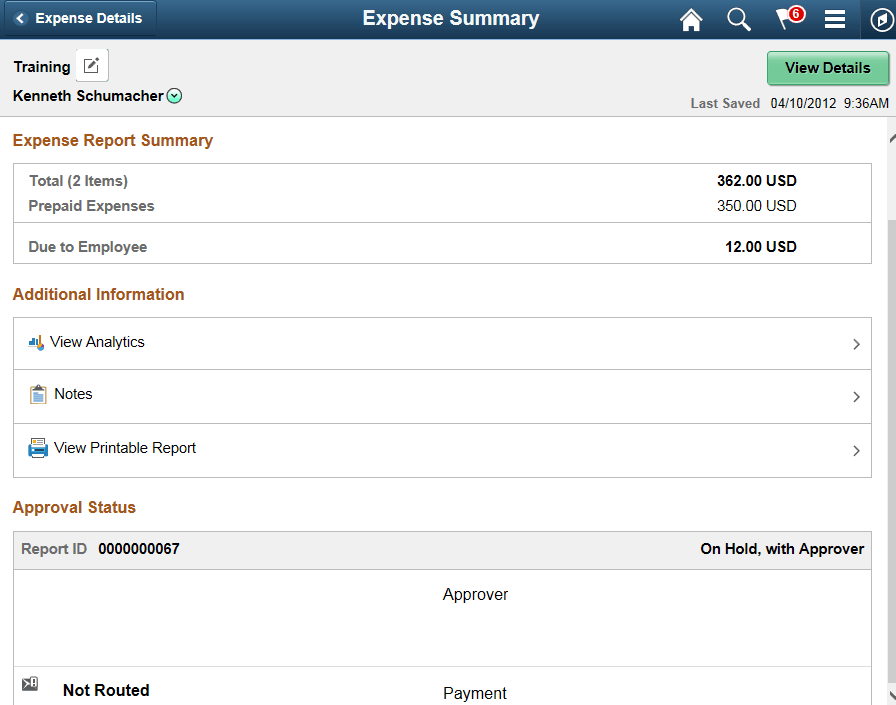896x705 pixels.
Task: Open the NavBar compass icon
Action: pos(879,19)
